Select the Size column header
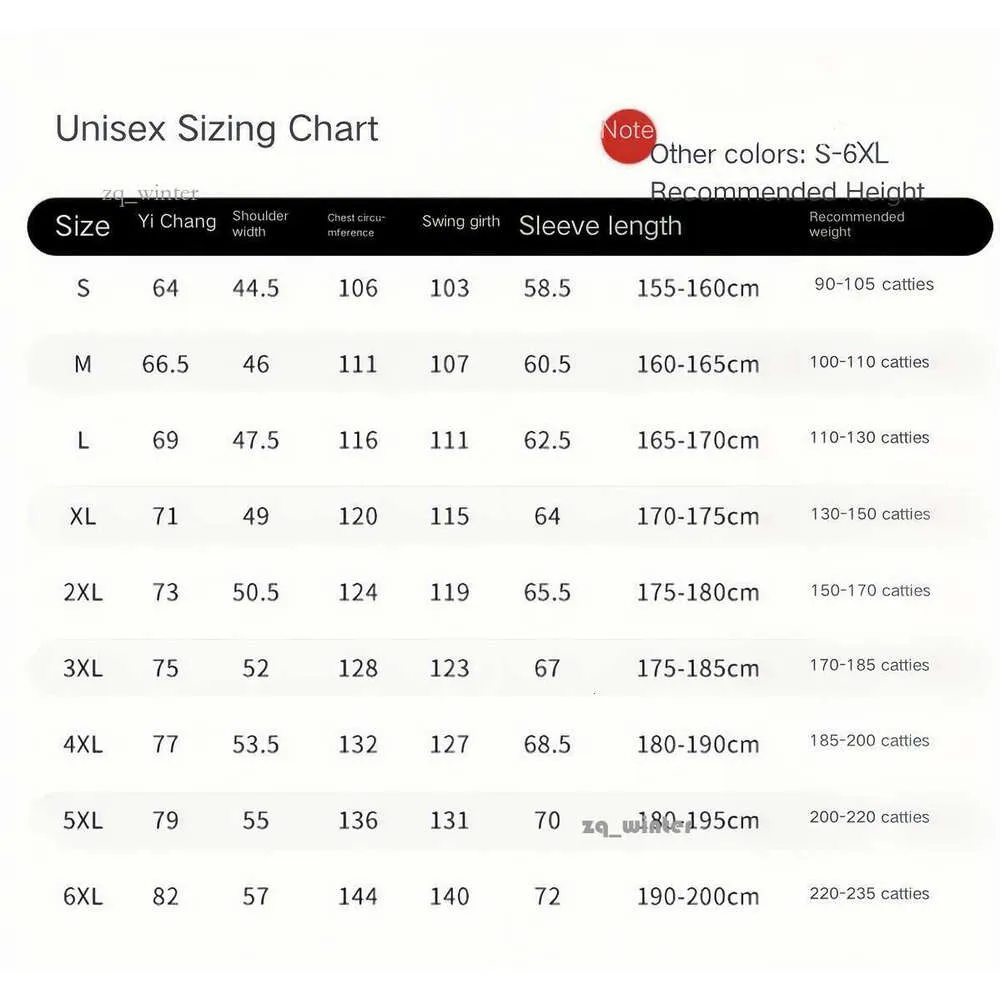 tap(82, 226)
